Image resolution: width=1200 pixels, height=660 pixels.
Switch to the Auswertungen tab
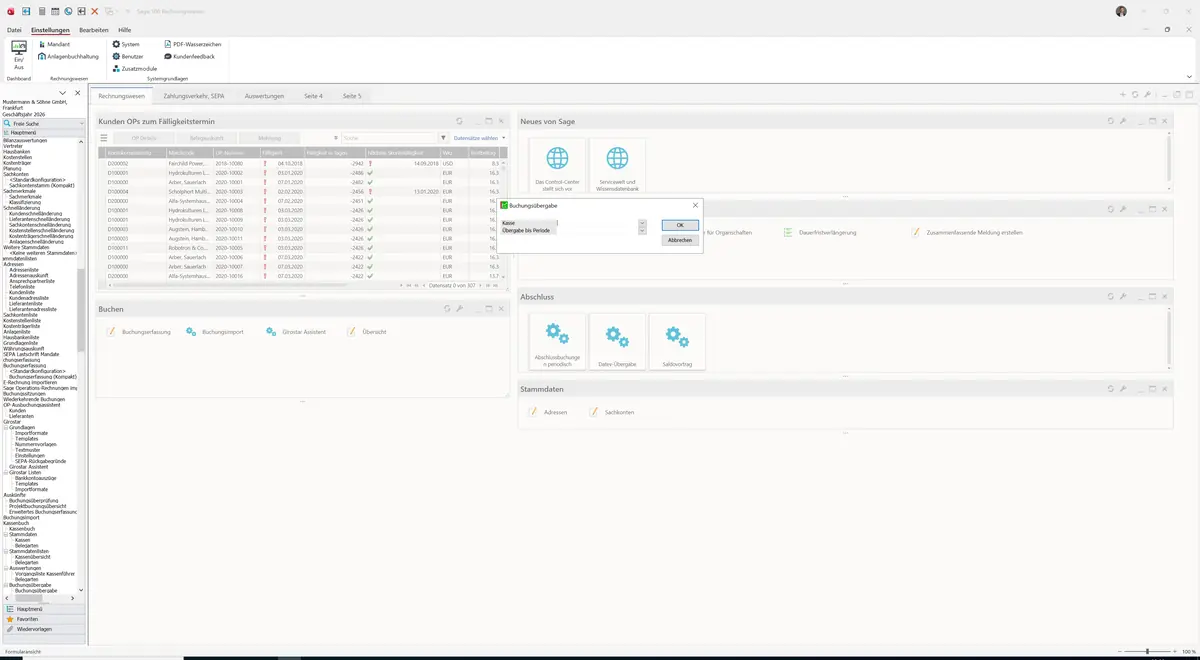[x=265, y=96]
